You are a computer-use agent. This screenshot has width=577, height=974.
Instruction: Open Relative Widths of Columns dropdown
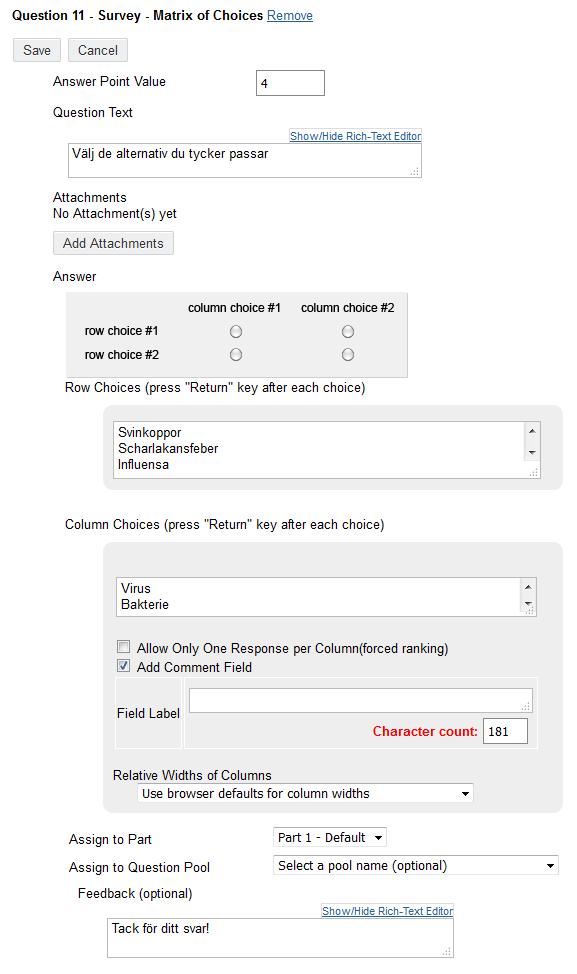(305, 793)
